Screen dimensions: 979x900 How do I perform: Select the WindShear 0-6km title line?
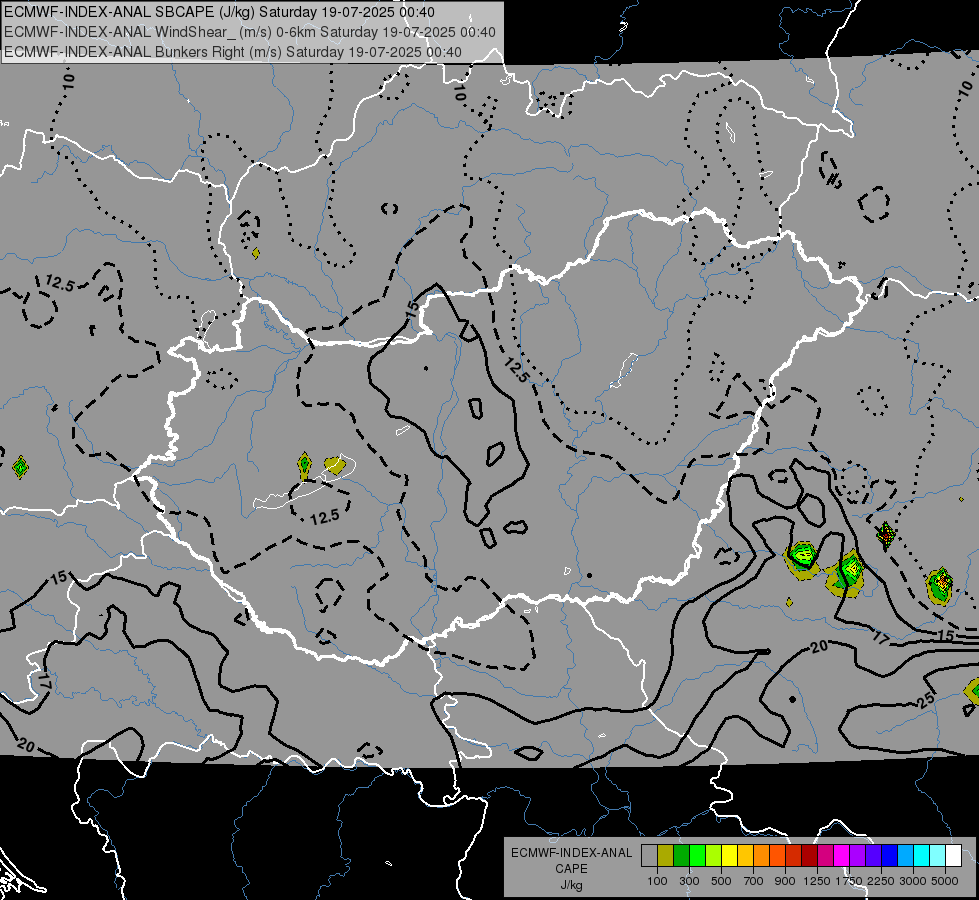[250, 32]
